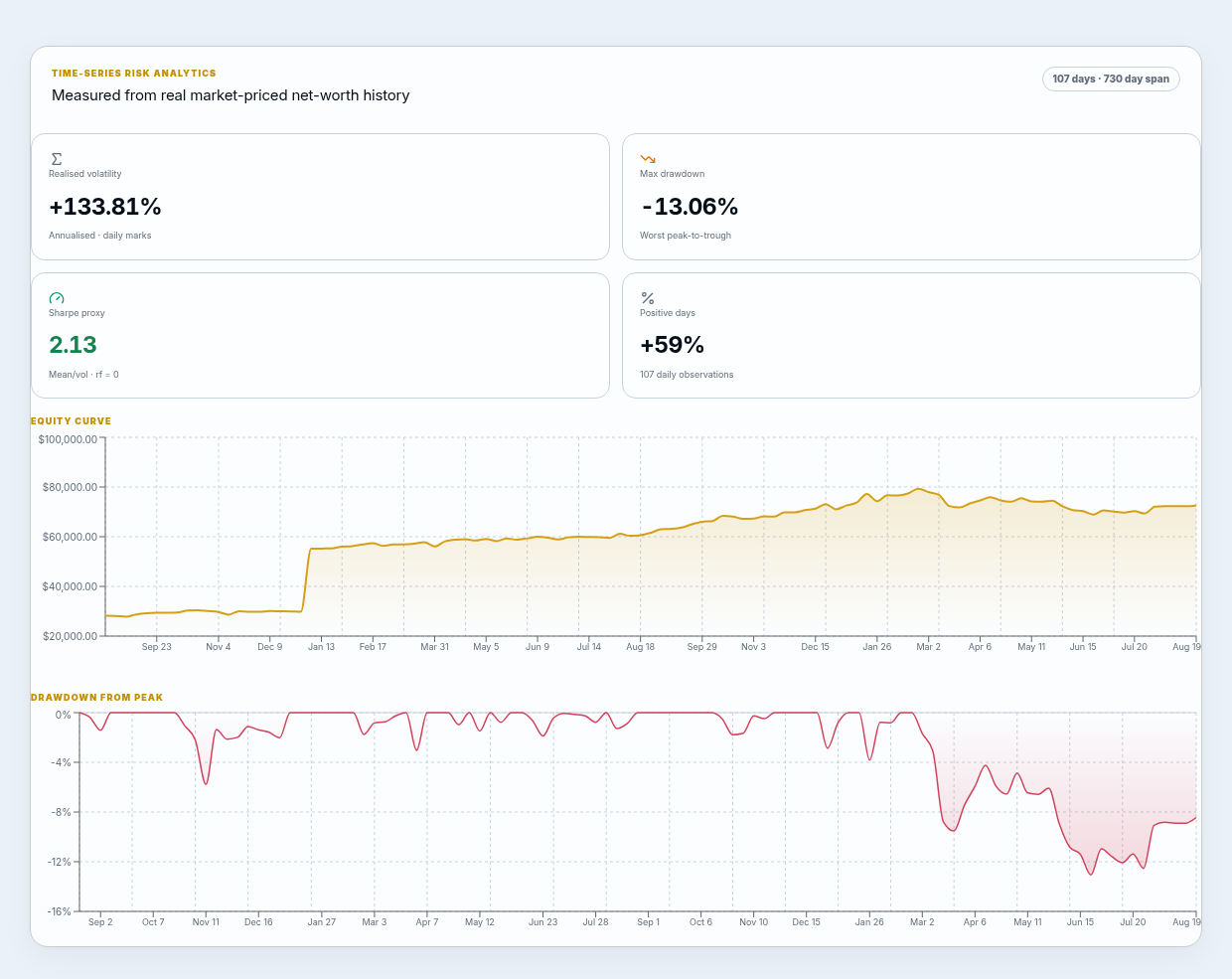Click the Dec 9 tick on equity chart
Image resolution: width=1232 pixels, height=979 pixels.
click(270, 647)
